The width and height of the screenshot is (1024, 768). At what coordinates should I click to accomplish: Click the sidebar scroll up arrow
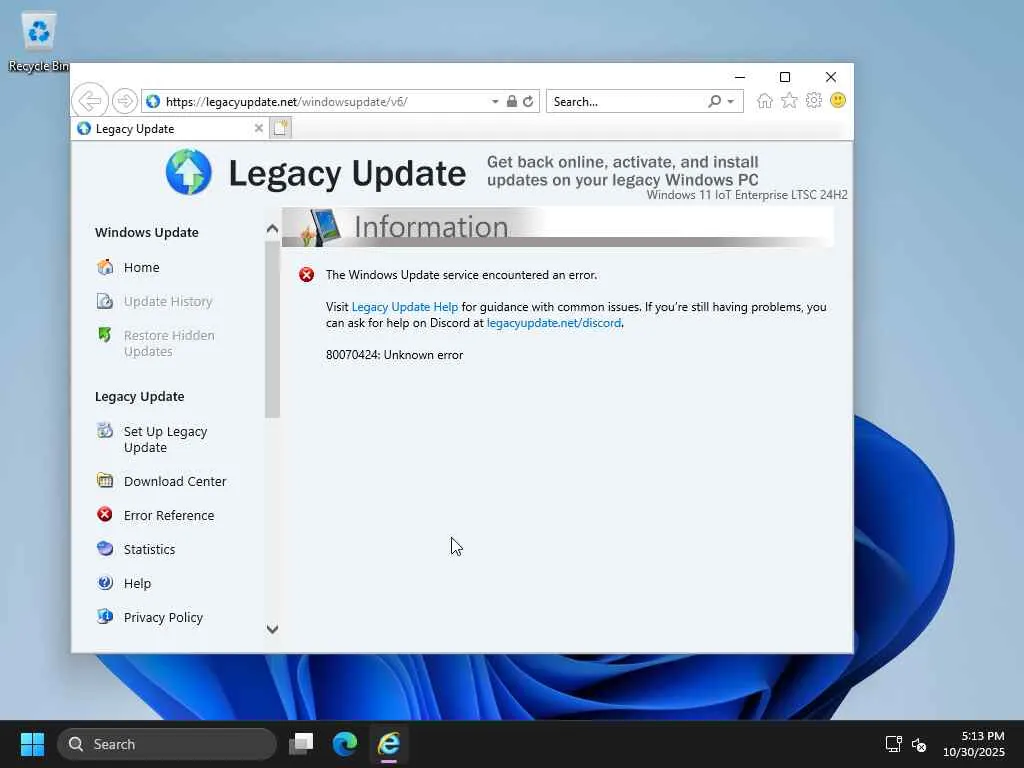tap(272, 229)
